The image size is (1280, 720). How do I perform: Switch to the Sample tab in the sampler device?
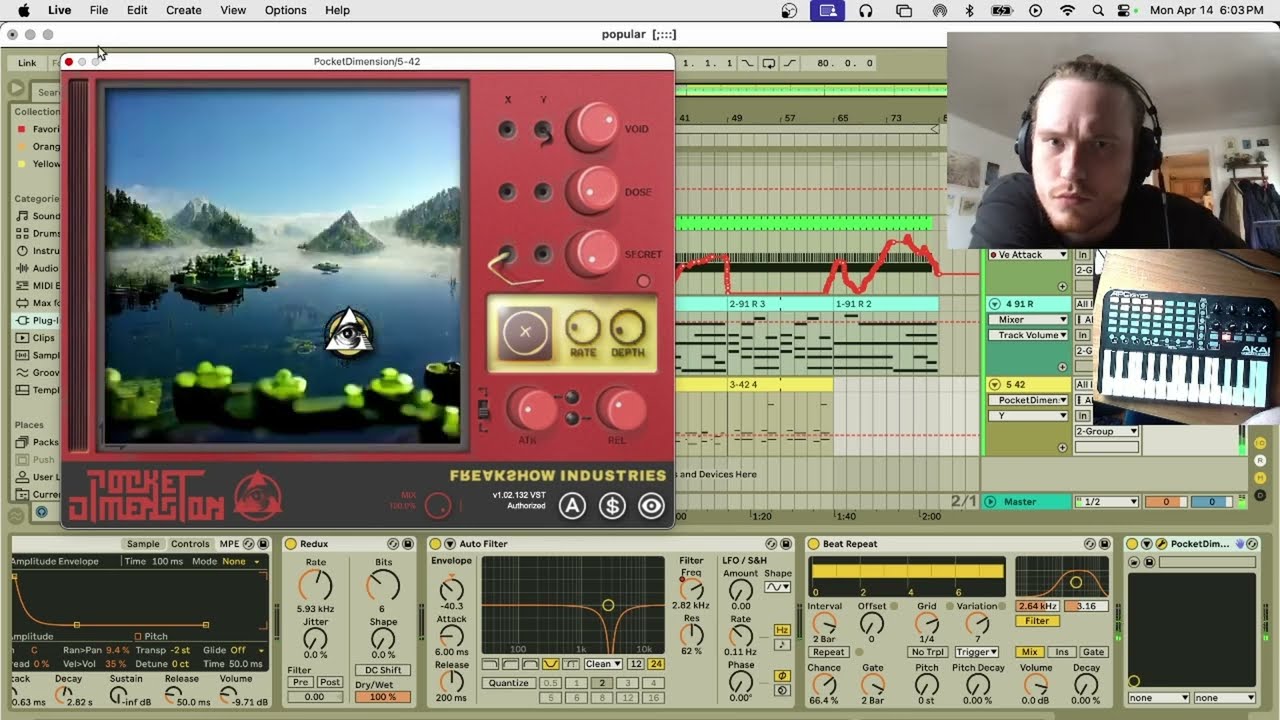click(143, 544)
